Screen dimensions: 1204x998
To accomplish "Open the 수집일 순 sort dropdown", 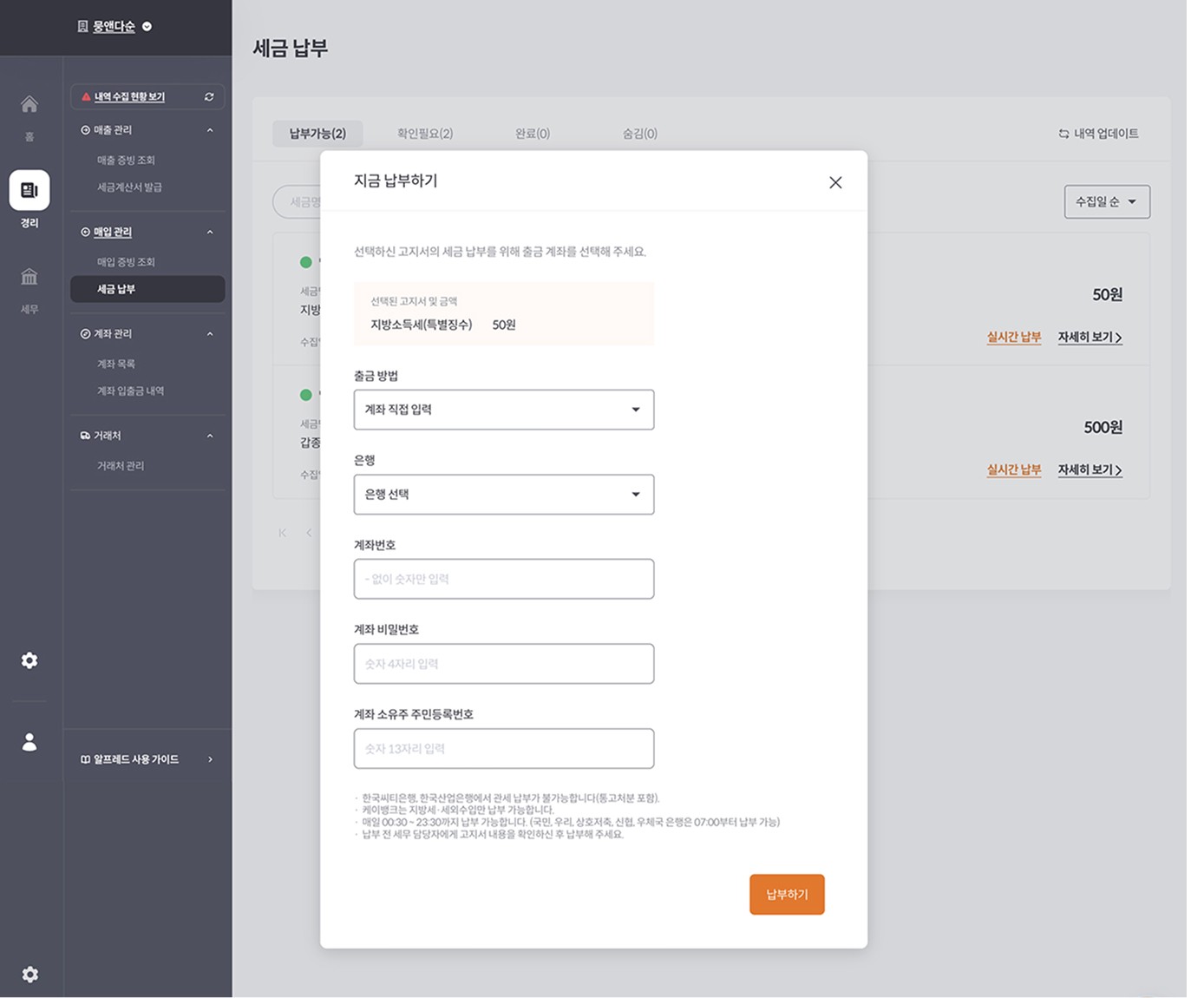I will (1107, 201).
